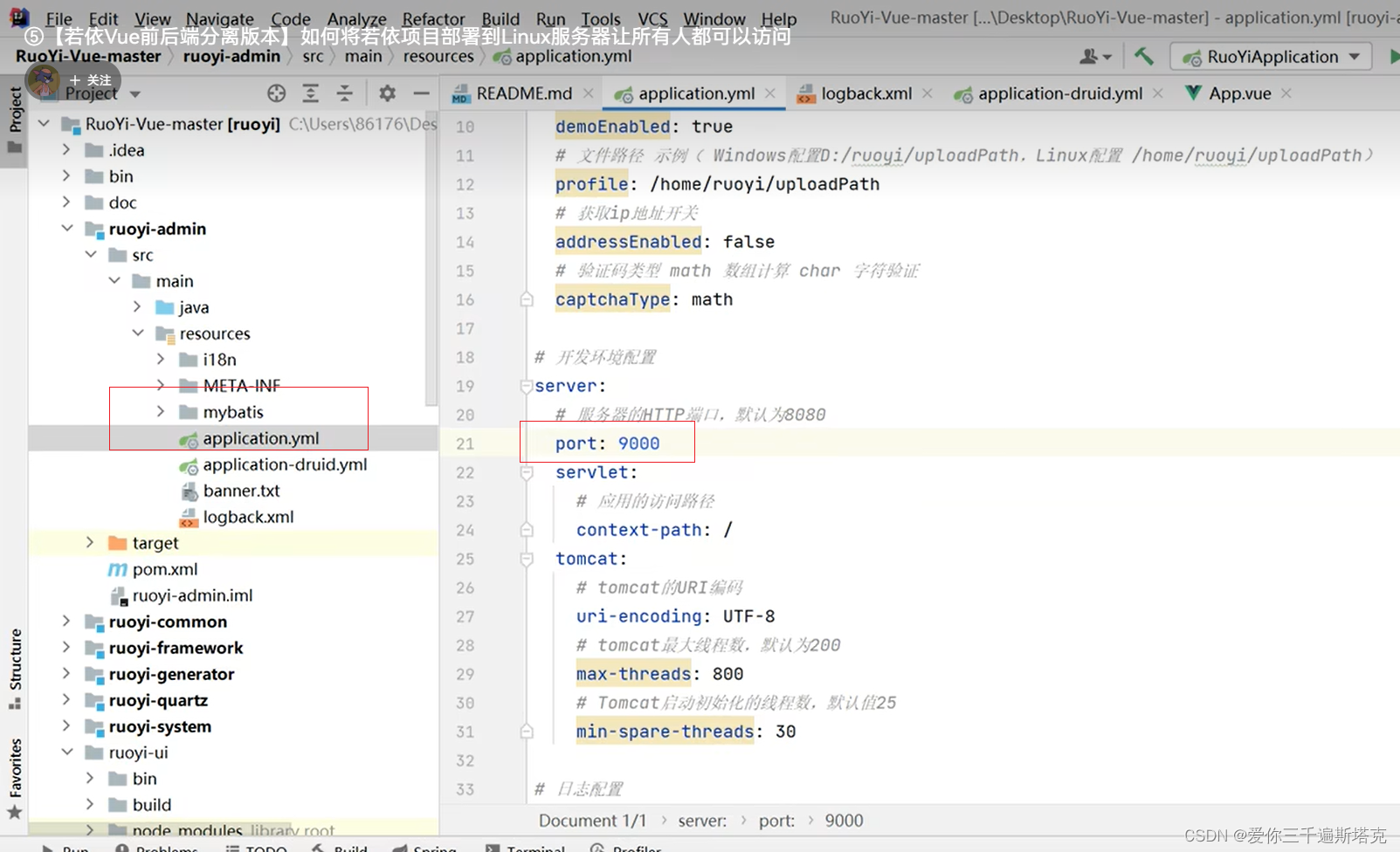Click ruoyi-admin in the navigation breadcrumb
The height and width of the screenshot is (852, 1400).
pyautogui.click(x=231, y=56)
